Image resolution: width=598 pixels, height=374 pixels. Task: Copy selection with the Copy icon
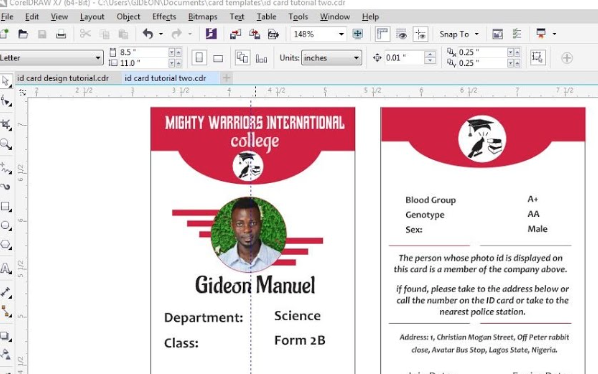click(x=104, y=34)
